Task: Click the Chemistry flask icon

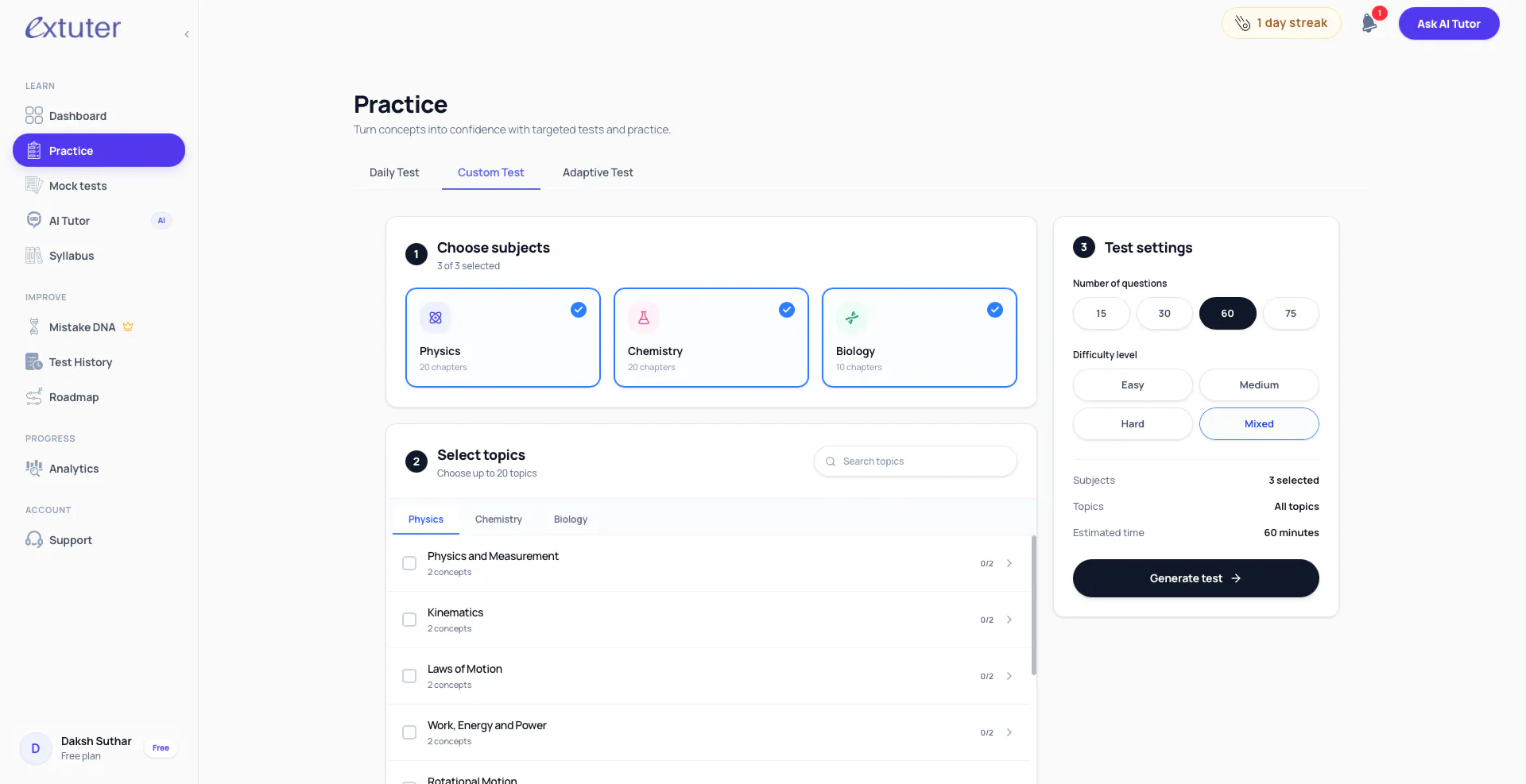Action: coord(644,318)
